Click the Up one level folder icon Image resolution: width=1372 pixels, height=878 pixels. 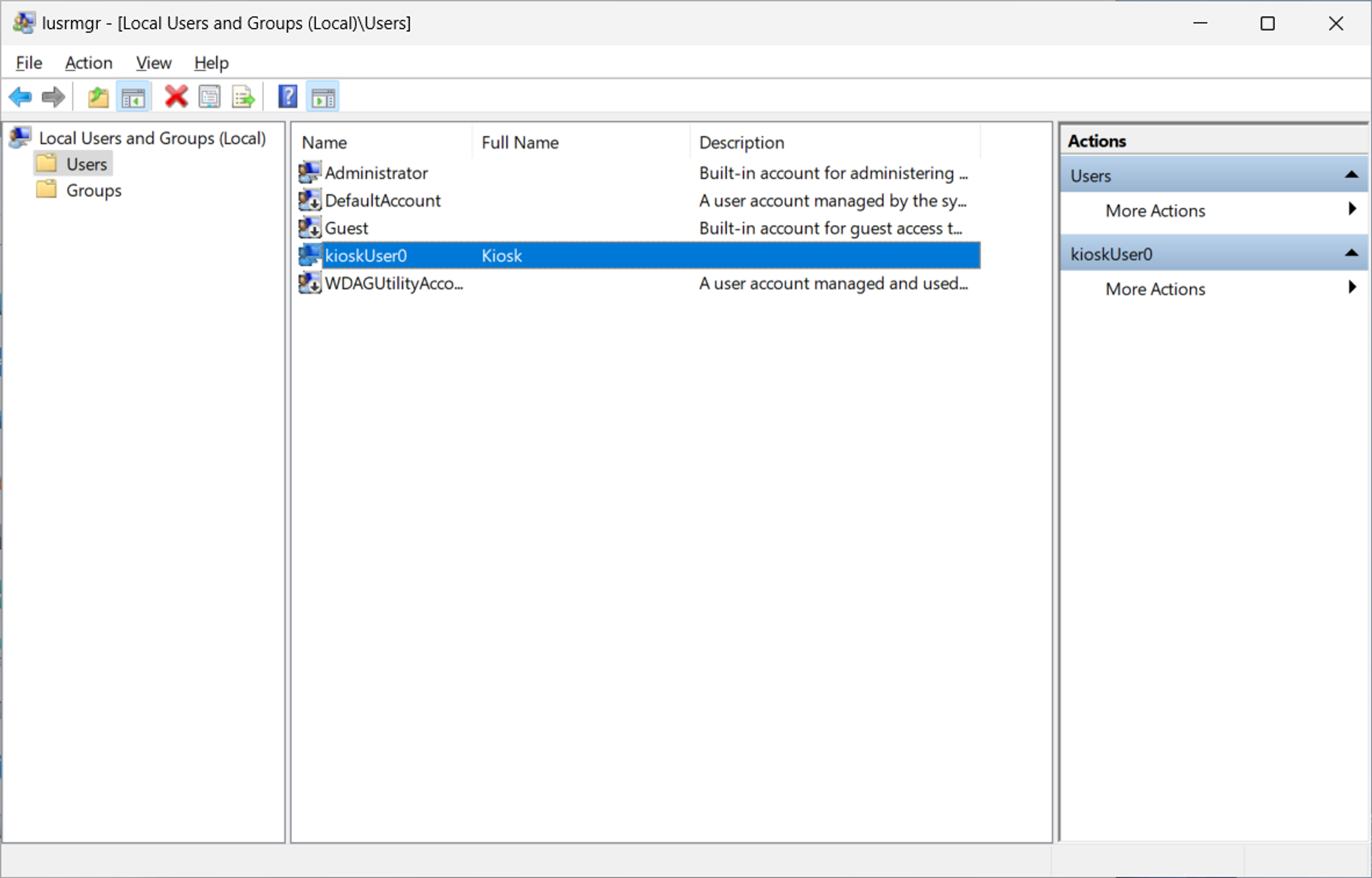click(98, 97)
